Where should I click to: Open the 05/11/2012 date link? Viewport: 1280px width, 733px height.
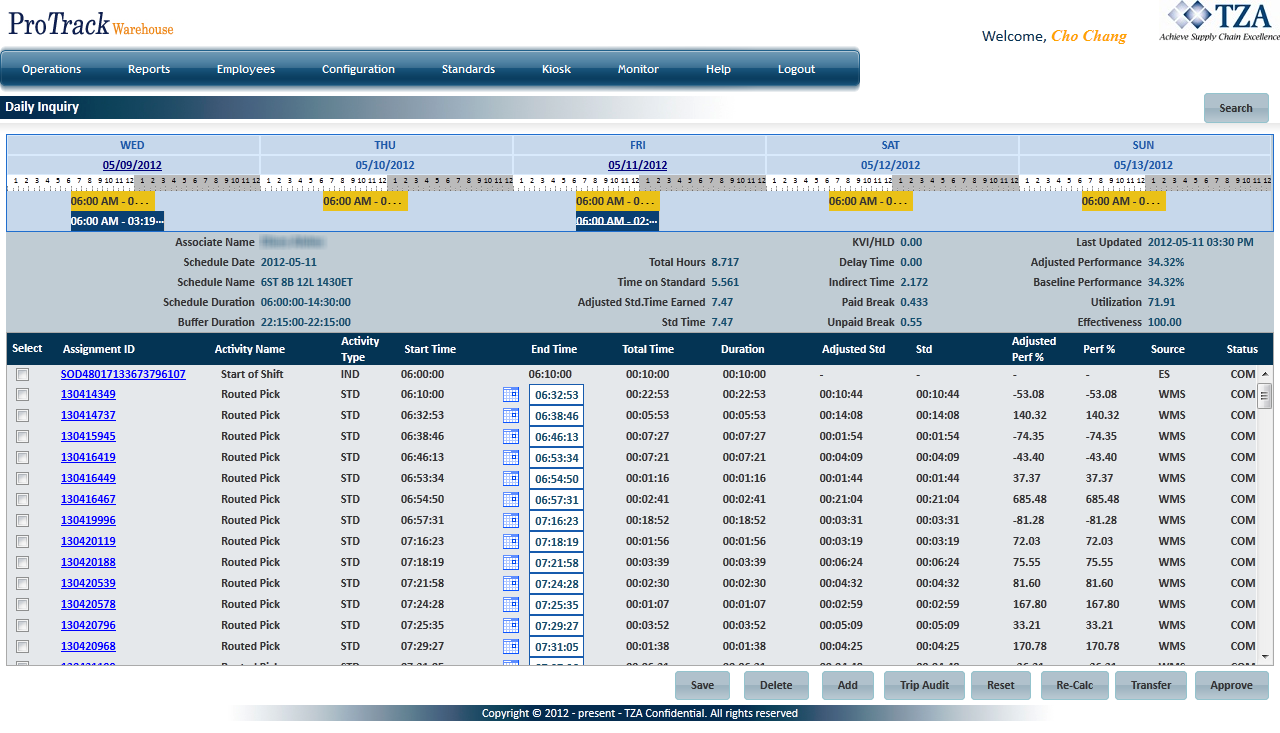(x=638, y=165)
